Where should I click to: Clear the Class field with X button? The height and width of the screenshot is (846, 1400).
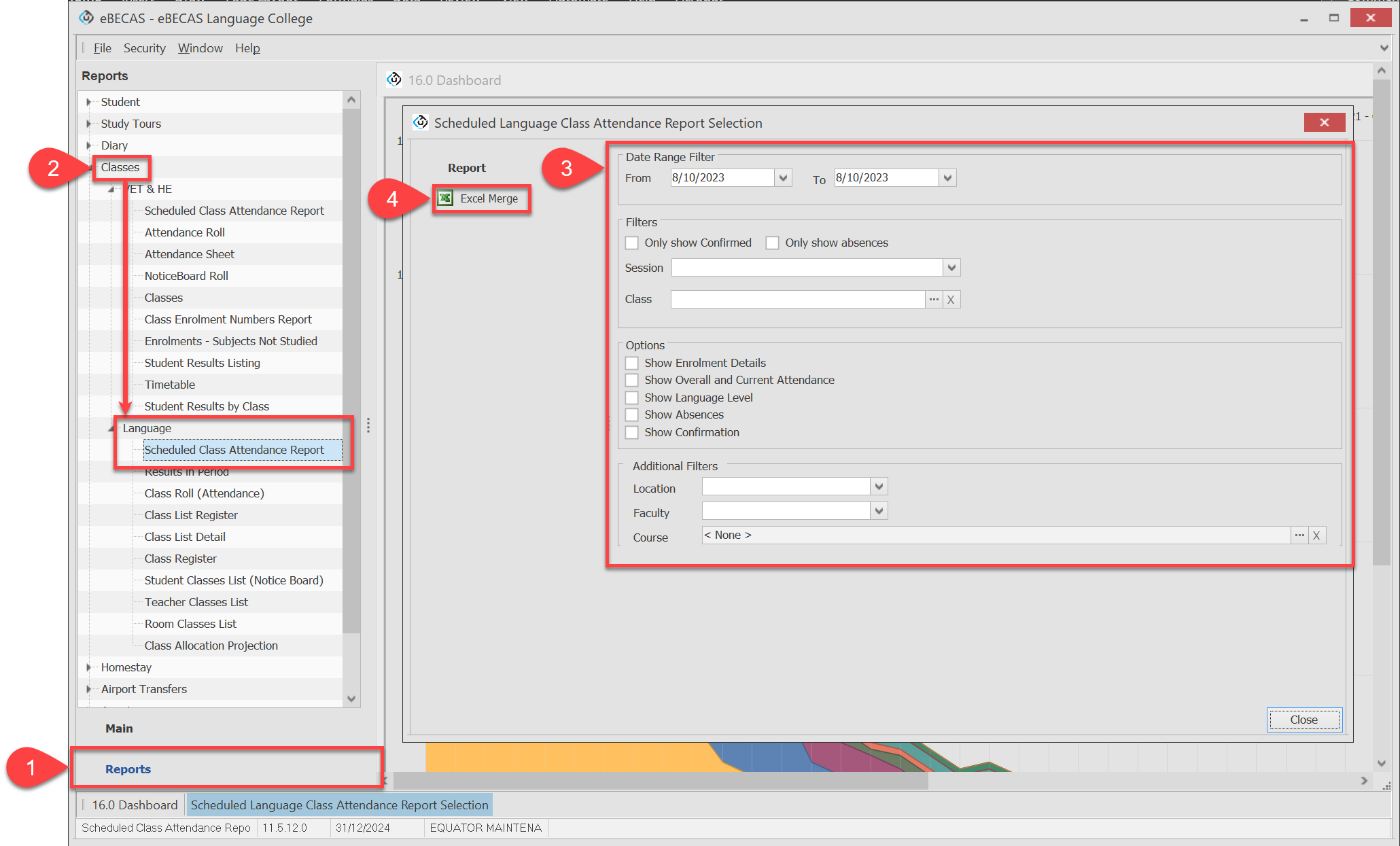coord(951,299)
